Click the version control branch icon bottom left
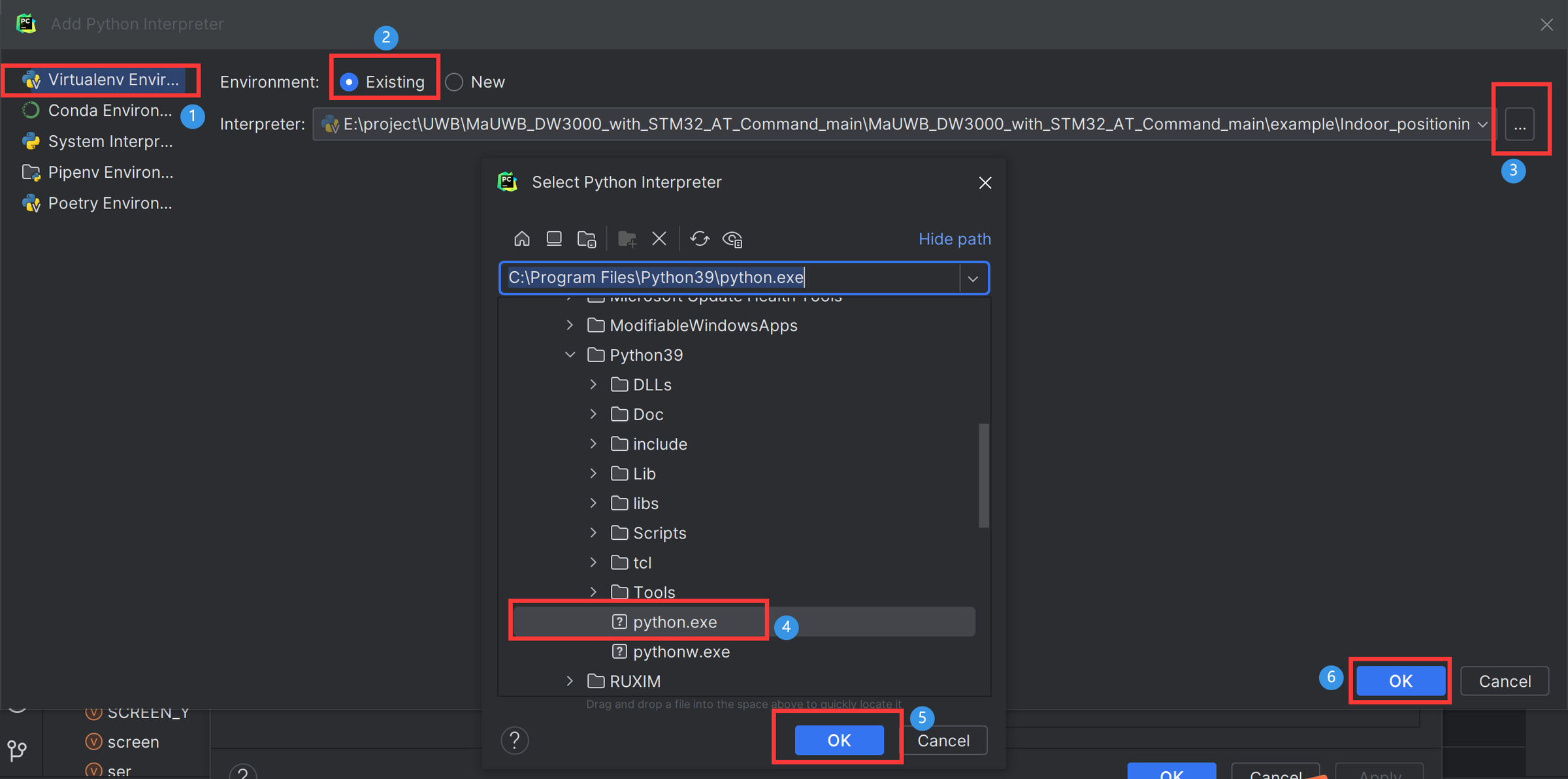 pyautogui.click(x=18, y=750)
